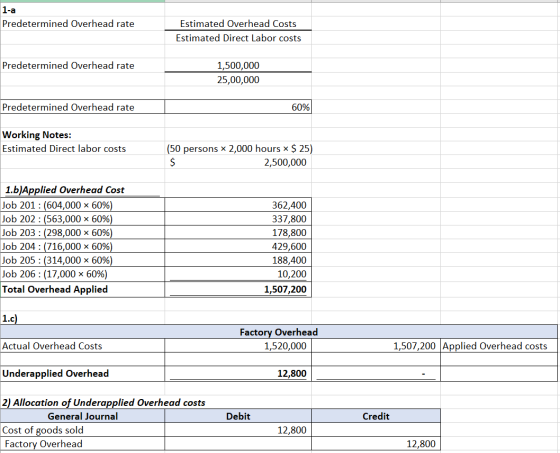Image resolution: width=560 pixels, height=453 pixels.
Task: Select the 12,800 credit amount cell
Action: (376, 444)
